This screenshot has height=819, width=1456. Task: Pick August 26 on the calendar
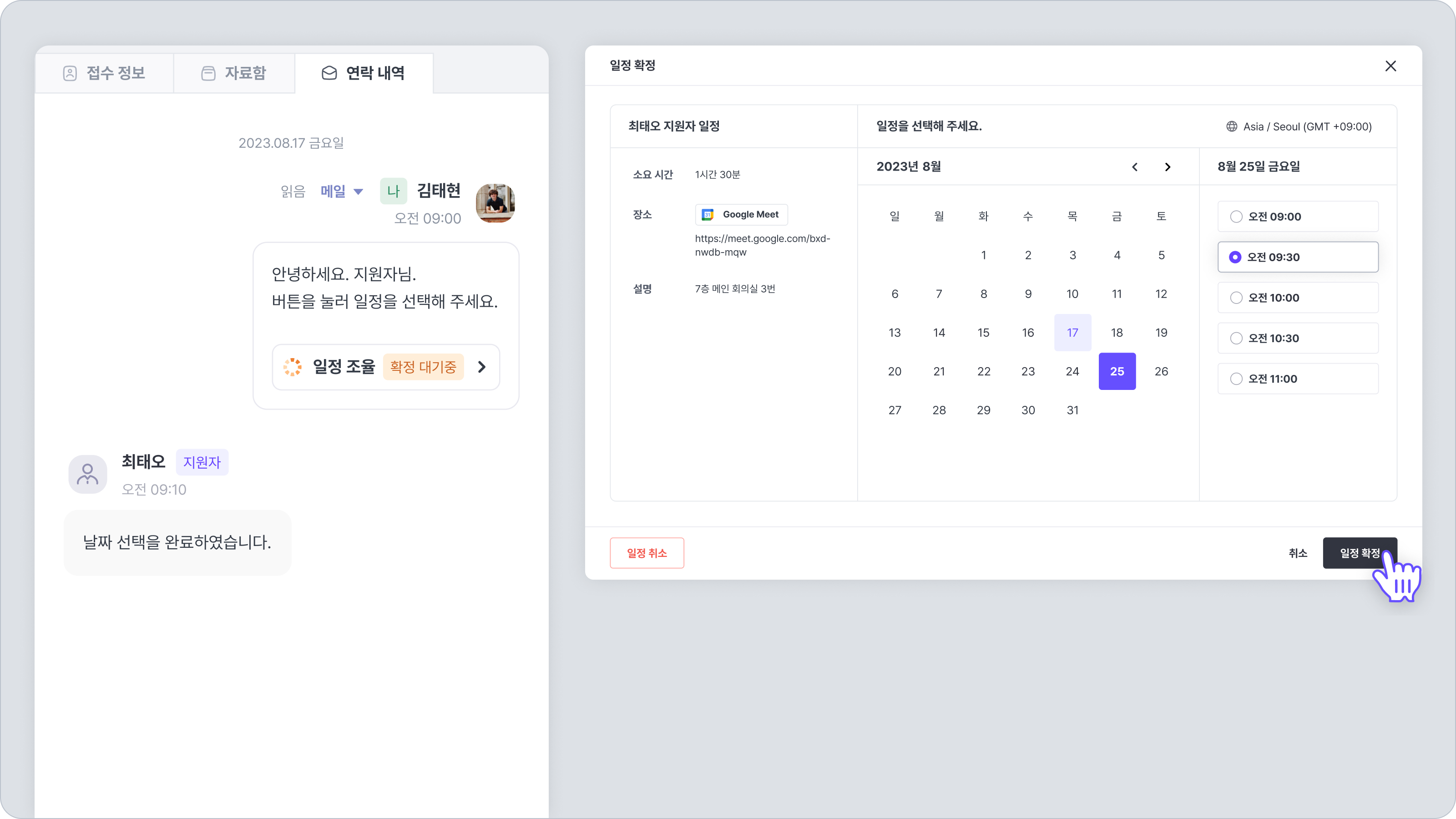pos(1161,371)
